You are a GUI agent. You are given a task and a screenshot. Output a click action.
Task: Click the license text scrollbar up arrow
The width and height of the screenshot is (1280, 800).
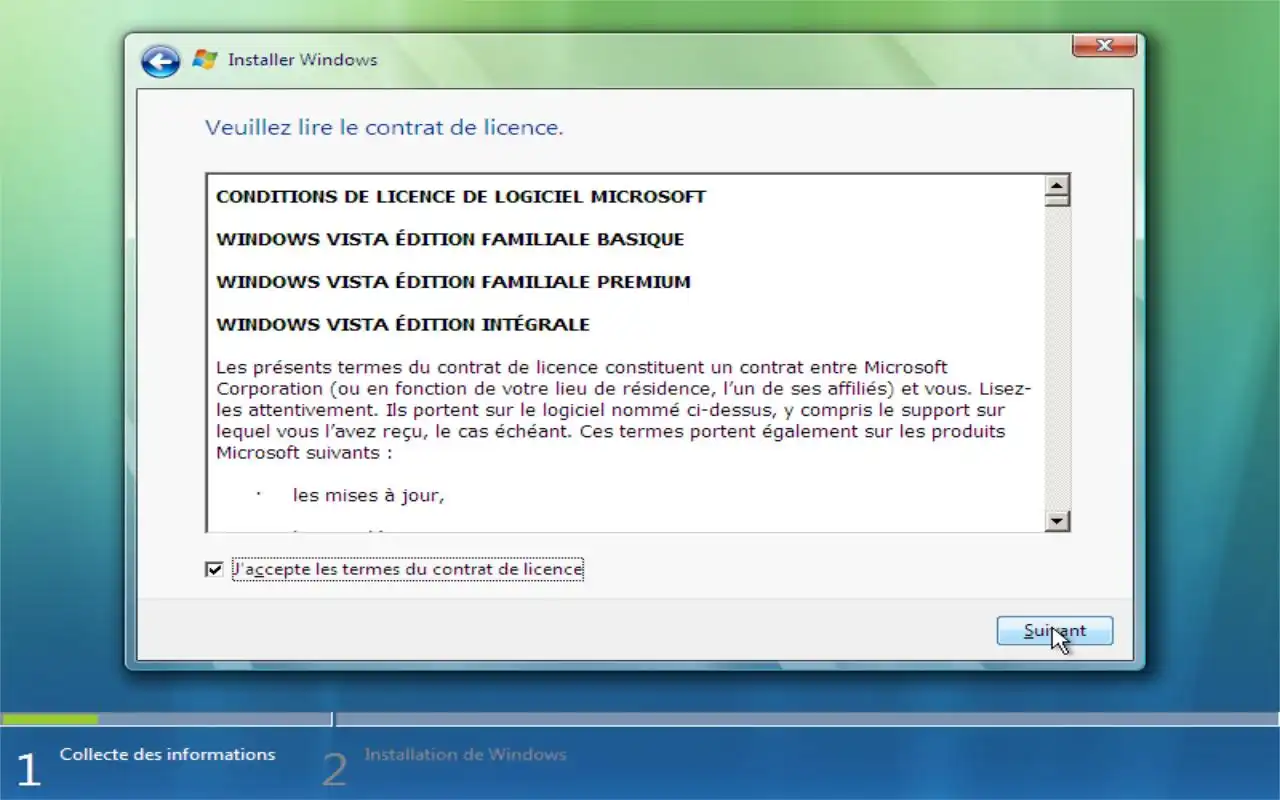pos(1057,185)
